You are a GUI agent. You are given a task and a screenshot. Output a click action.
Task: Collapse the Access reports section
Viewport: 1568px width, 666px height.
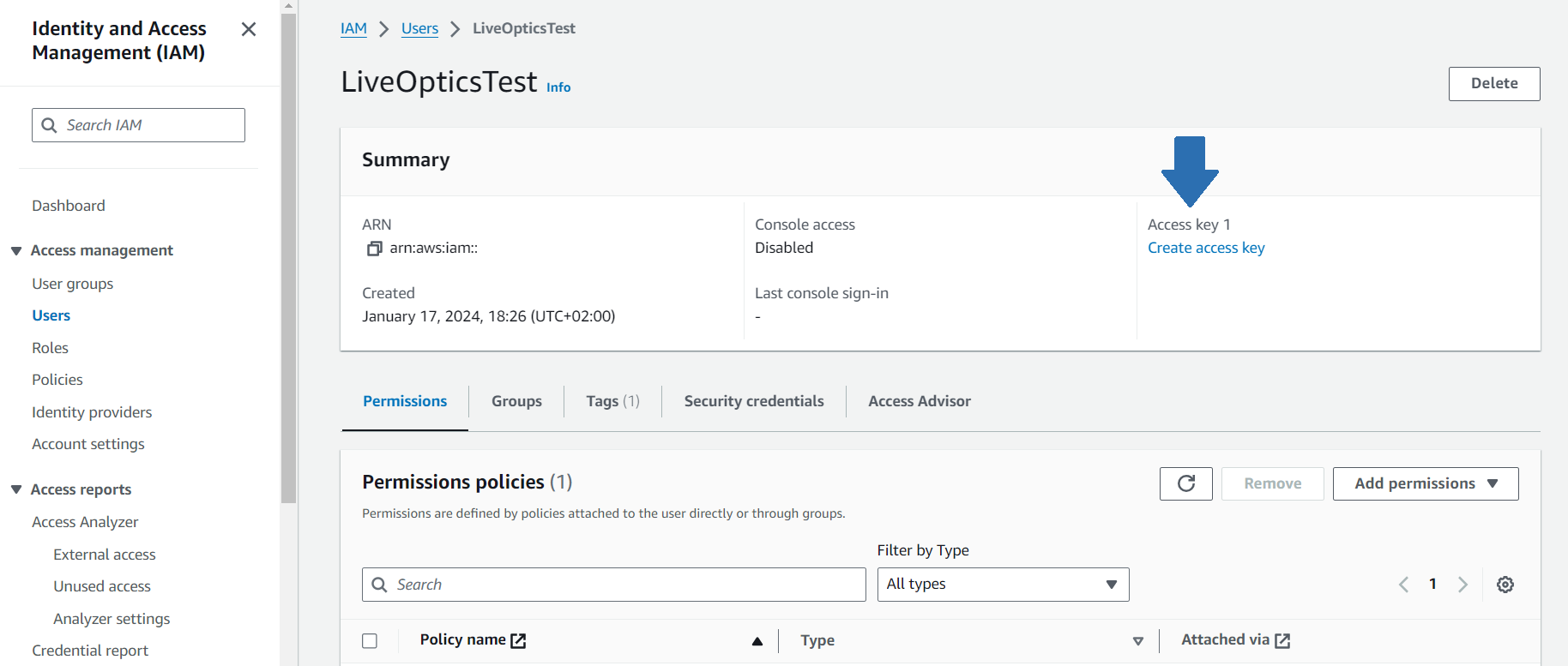(16, 489)
